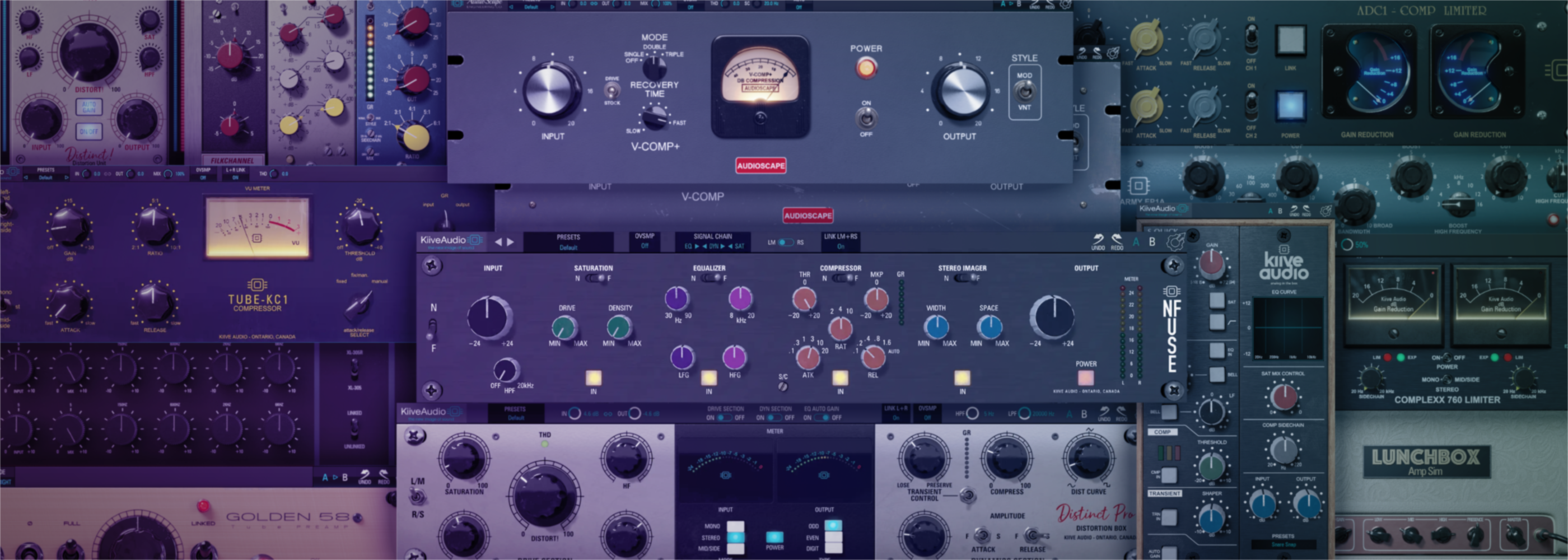Image resolution: width=1568 pixels, height=560 pixels.
Task: Select STEREO input mode on Distinct Pro
Action: pos(735,538)
